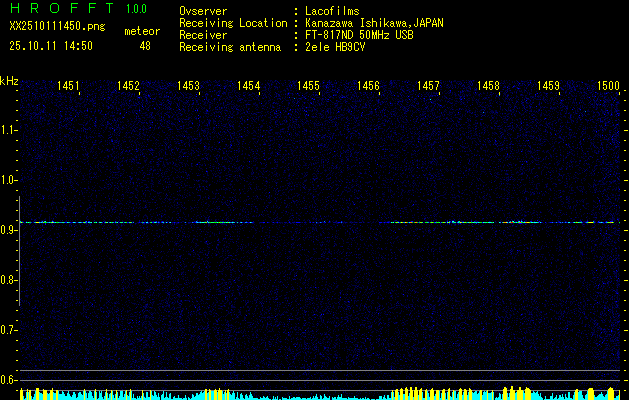Click the meteor count value 48
The height and width of the screenshot is (400, 629).
click(x=145, y=45)
